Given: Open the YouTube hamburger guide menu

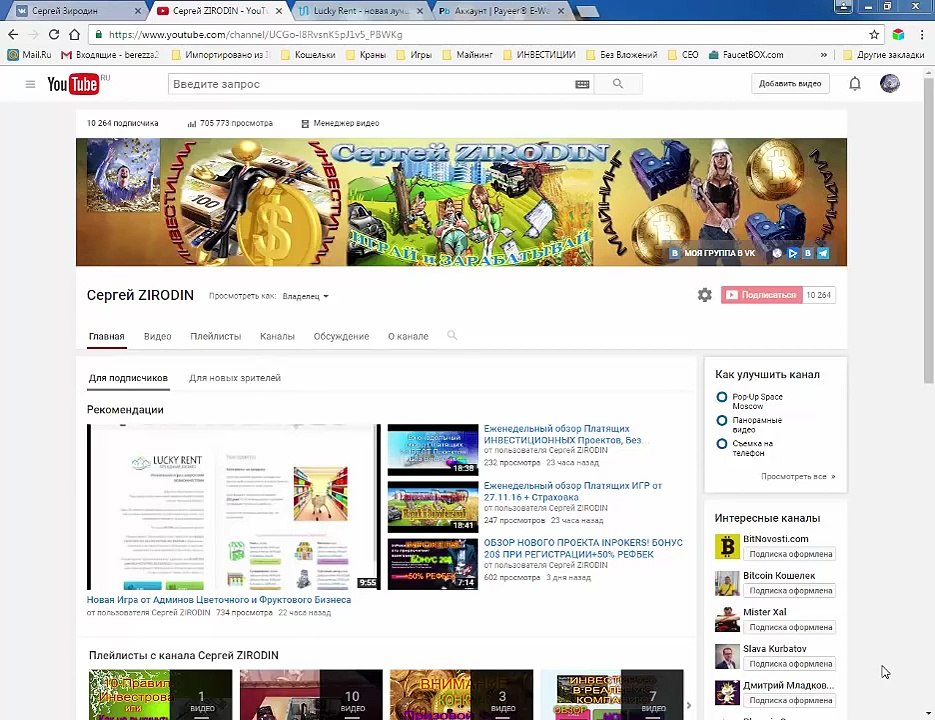Looking at the screenshot, I should 30,84.
